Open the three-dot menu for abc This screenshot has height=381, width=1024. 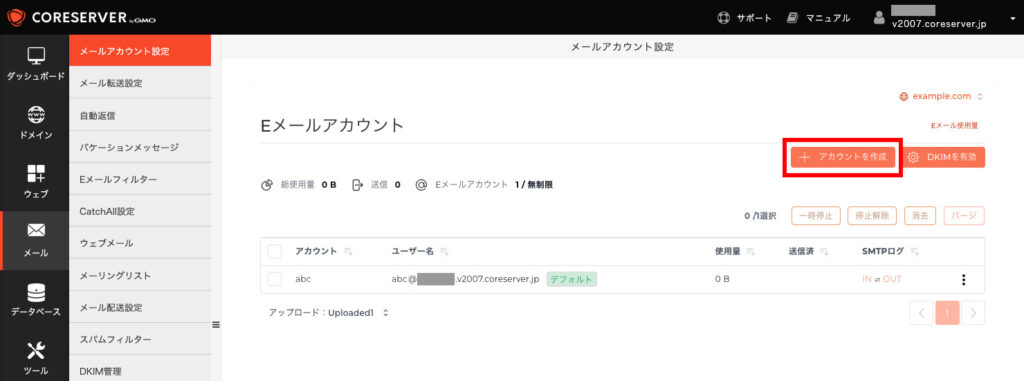[x=963, y=280]
